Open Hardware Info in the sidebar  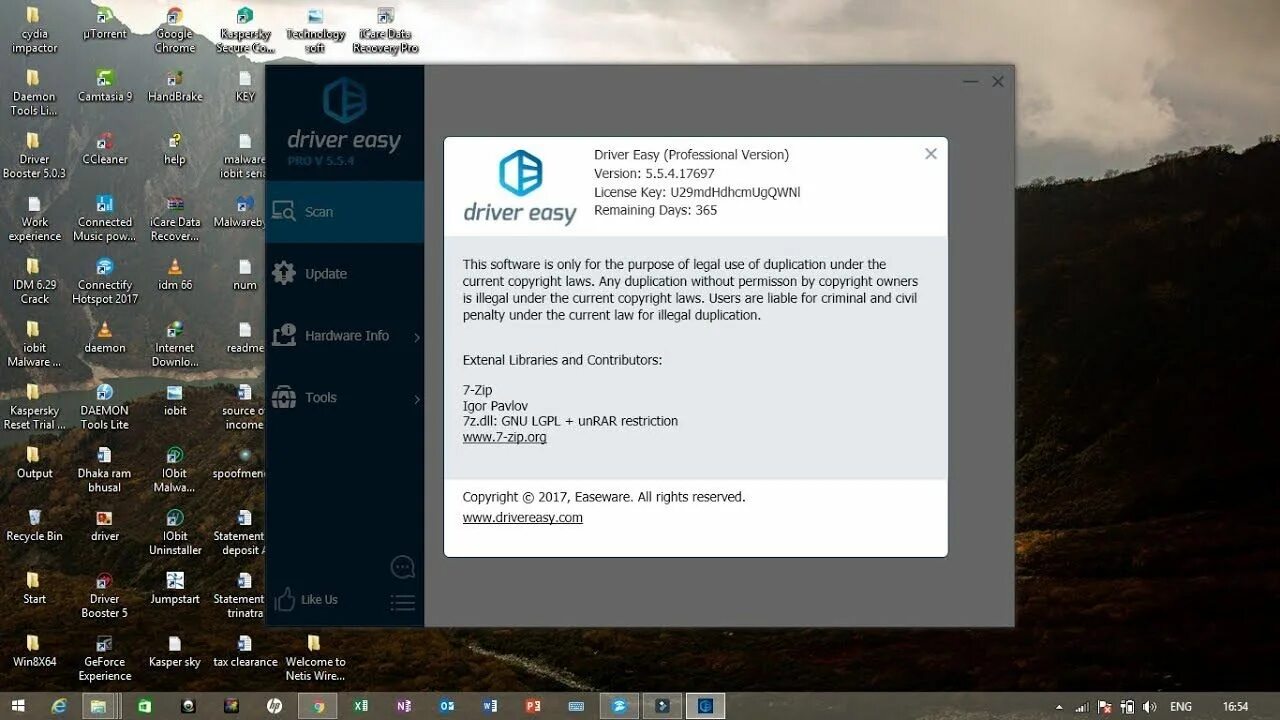pos(344,336)
